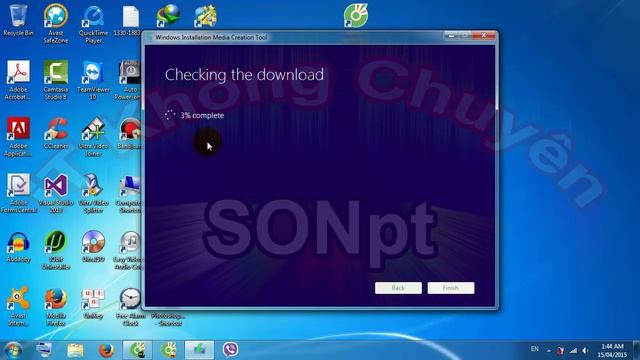
Task: Switch to Firefox in the taskbar
Action: tap(106, 350)
